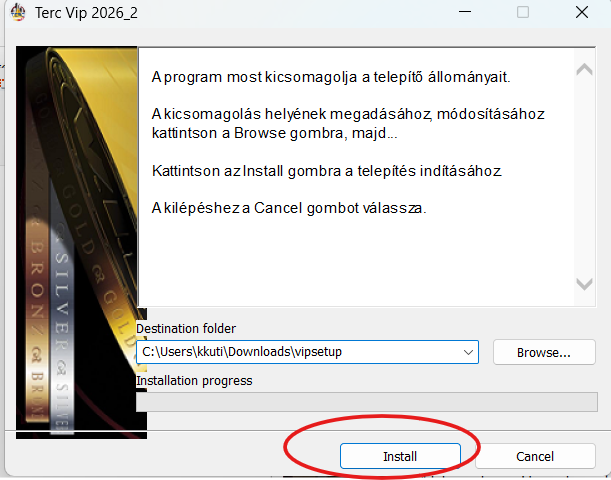The image size is (611, 480).
Task: Start the installation with Install button
Action: pos(400,456)
